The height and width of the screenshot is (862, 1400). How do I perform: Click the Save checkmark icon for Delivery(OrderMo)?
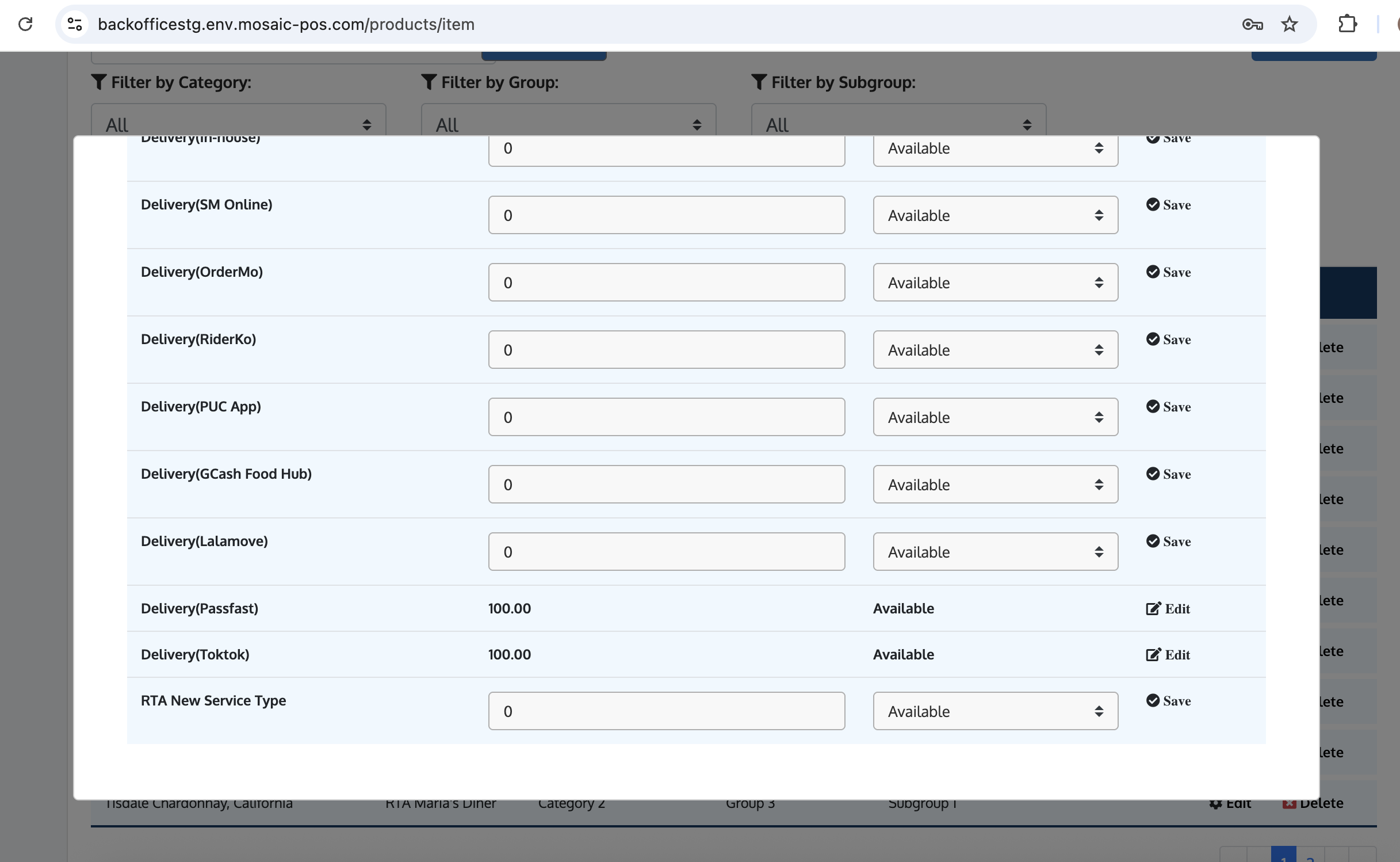coord(1153,272)
